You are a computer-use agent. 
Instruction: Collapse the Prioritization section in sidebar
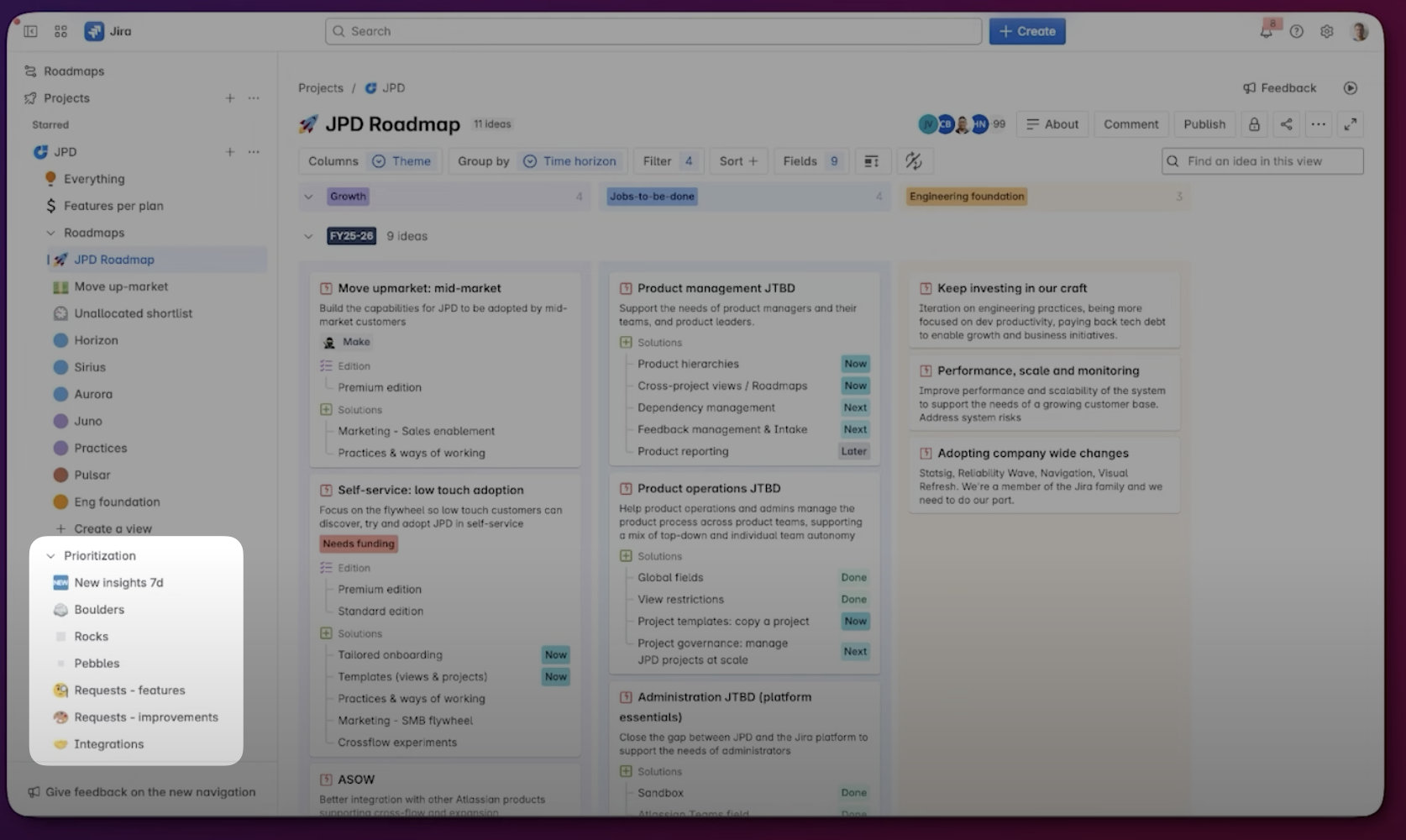click(x=52, y=555)
